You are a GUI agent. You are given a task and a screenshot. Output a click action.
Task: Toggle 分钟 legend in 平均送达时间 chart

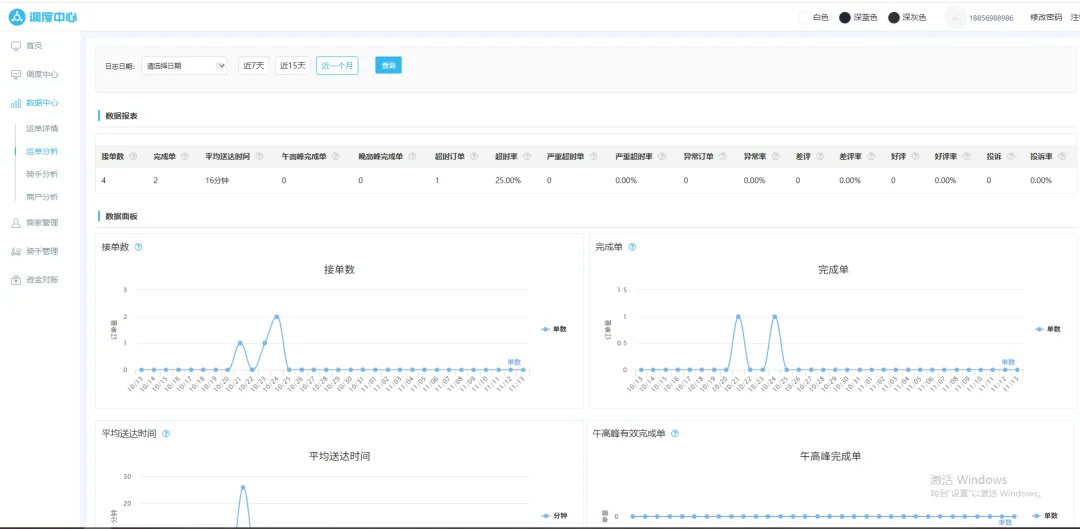coord(553,515)
